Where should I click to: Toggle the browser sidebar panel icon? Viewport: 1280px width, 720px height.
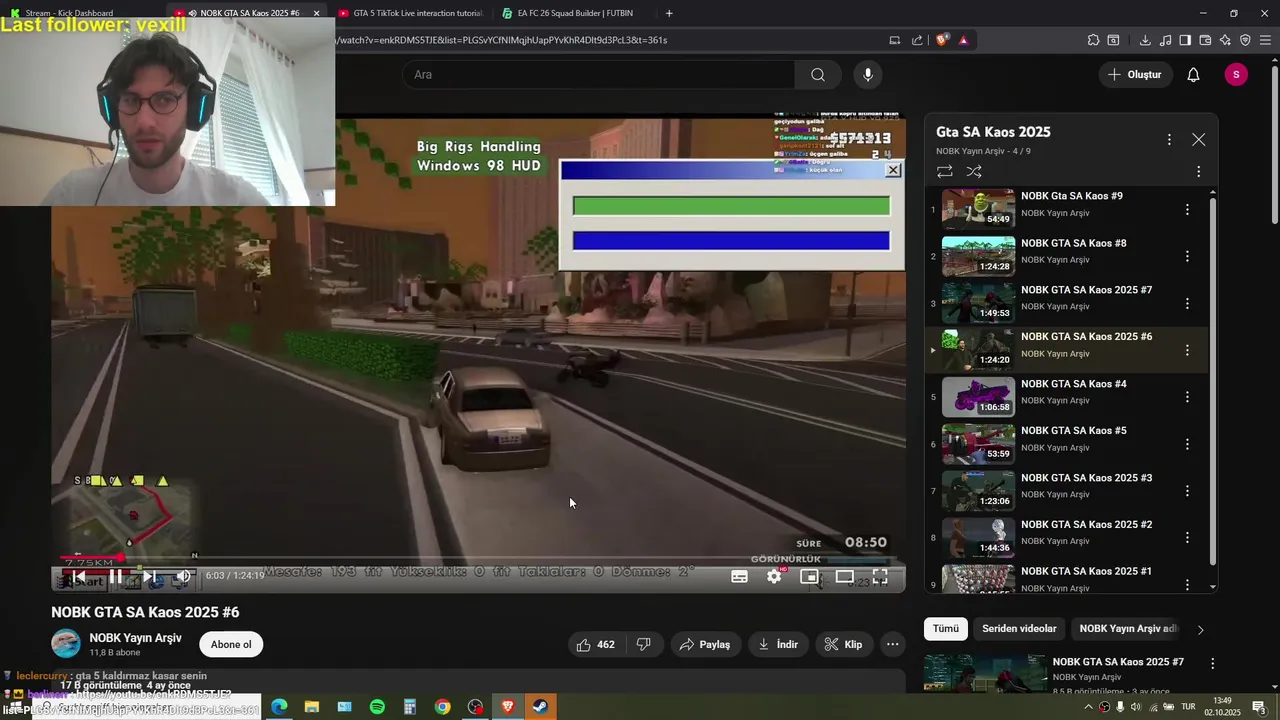1185,40
